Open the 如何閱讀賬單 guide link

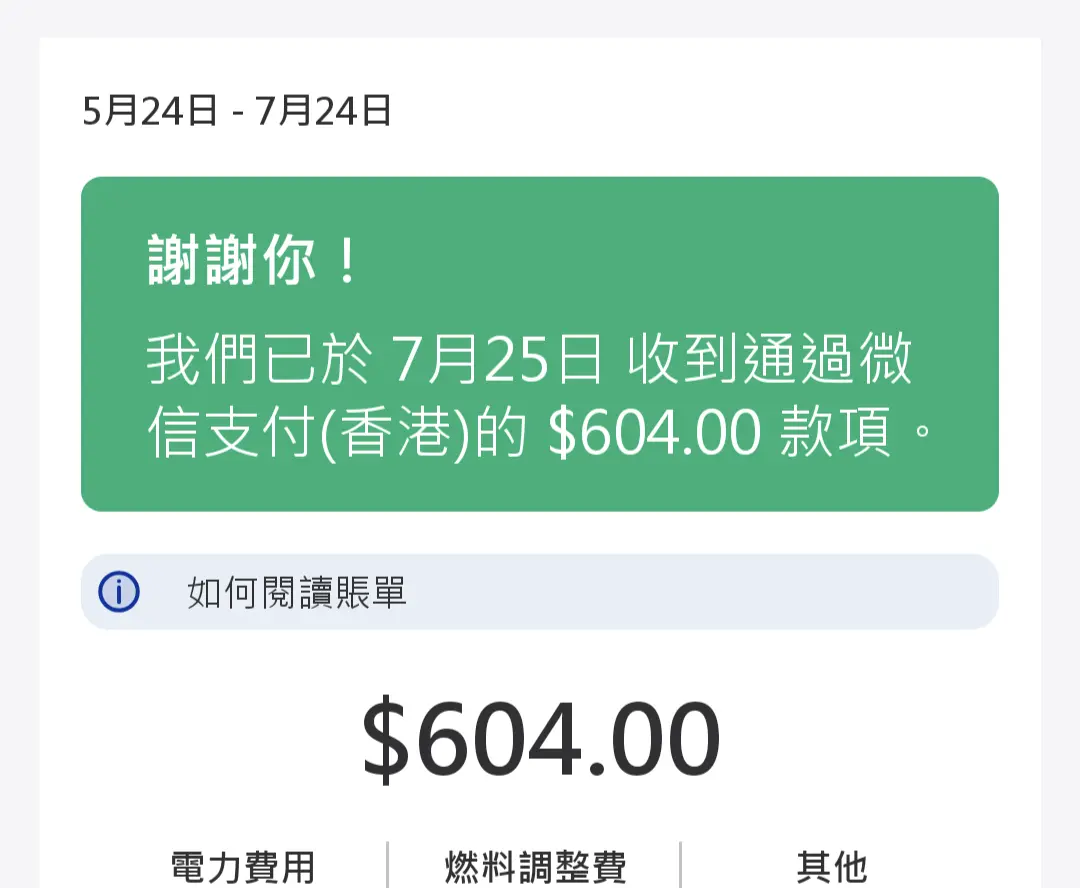pyautogui.click(x=297, y=592)
